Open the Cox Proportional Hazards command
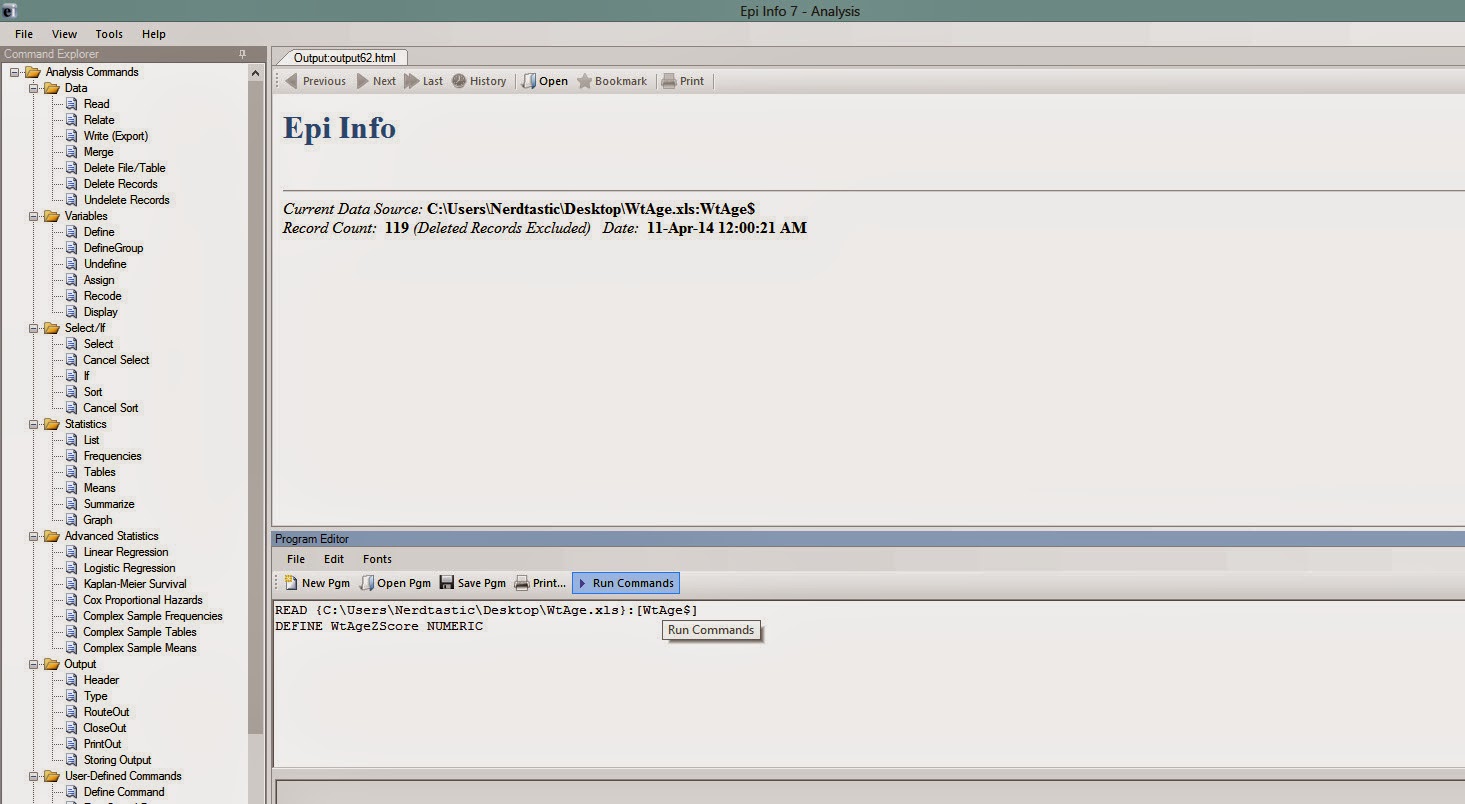The width and height of the screenshot is (1465, 804). point(143,600)
